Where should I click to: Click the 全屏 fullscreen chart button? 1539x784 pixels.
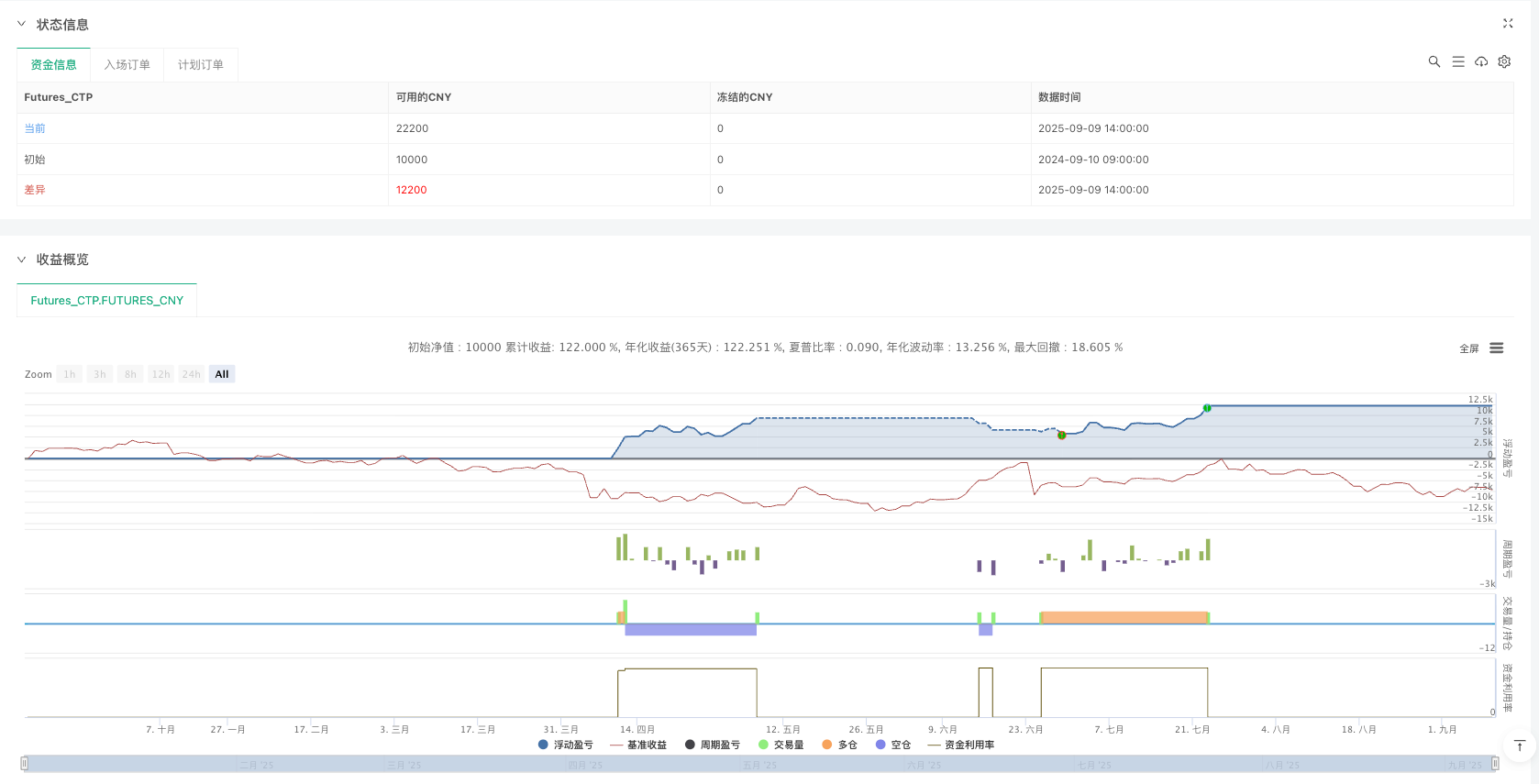1469,348
